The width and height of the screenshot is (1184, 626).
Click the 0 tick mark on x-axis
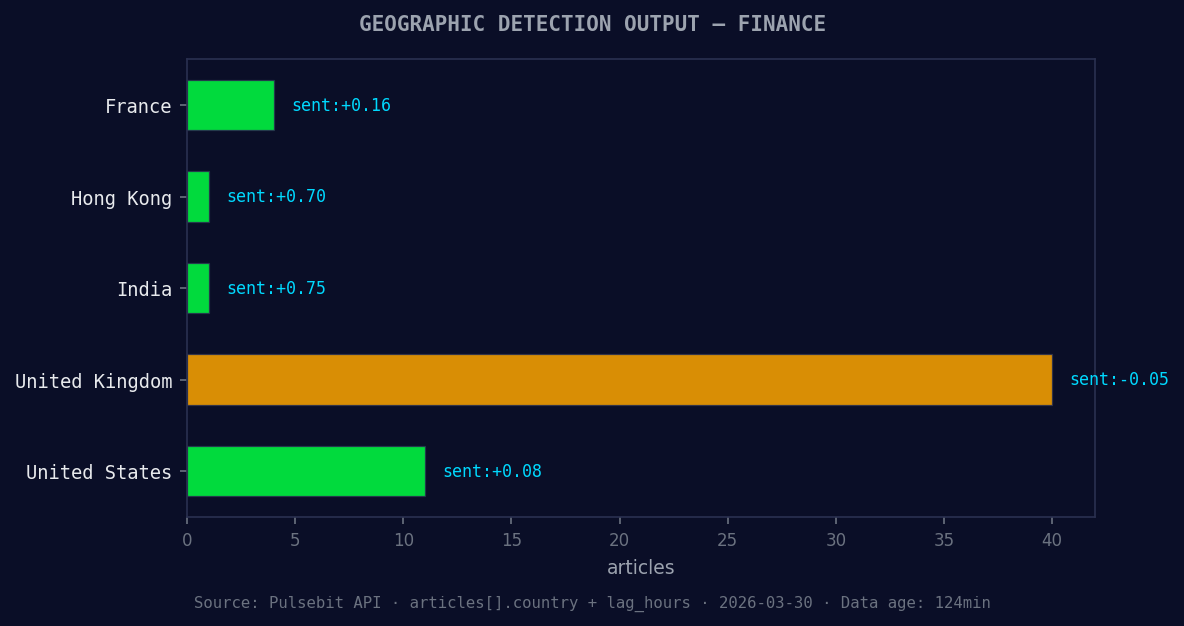(187, 539)
